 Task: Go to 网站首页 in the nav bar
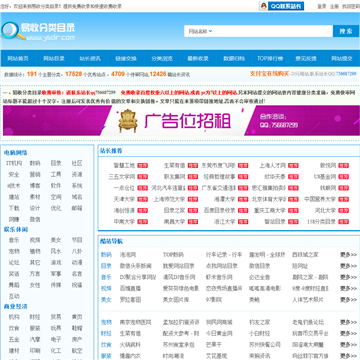click(18, 59)
